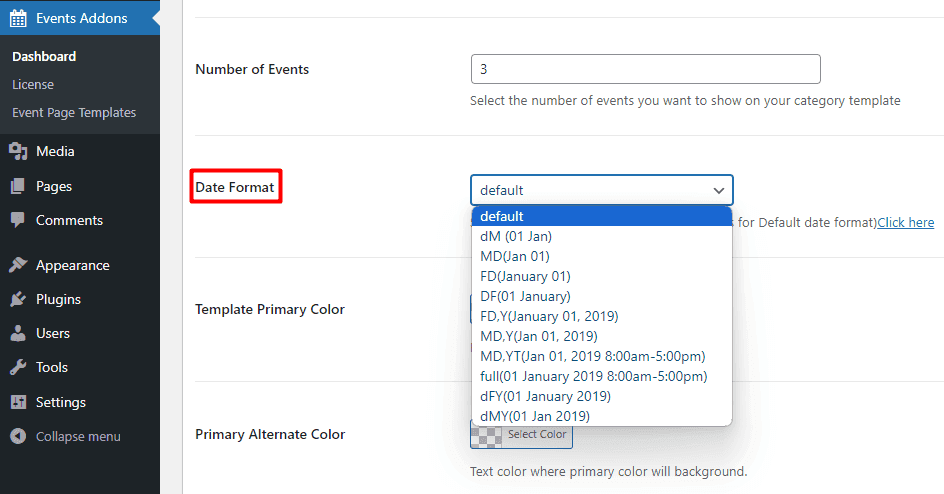
Task: Click the Plugins plug icon
Action: click(18, 299)
